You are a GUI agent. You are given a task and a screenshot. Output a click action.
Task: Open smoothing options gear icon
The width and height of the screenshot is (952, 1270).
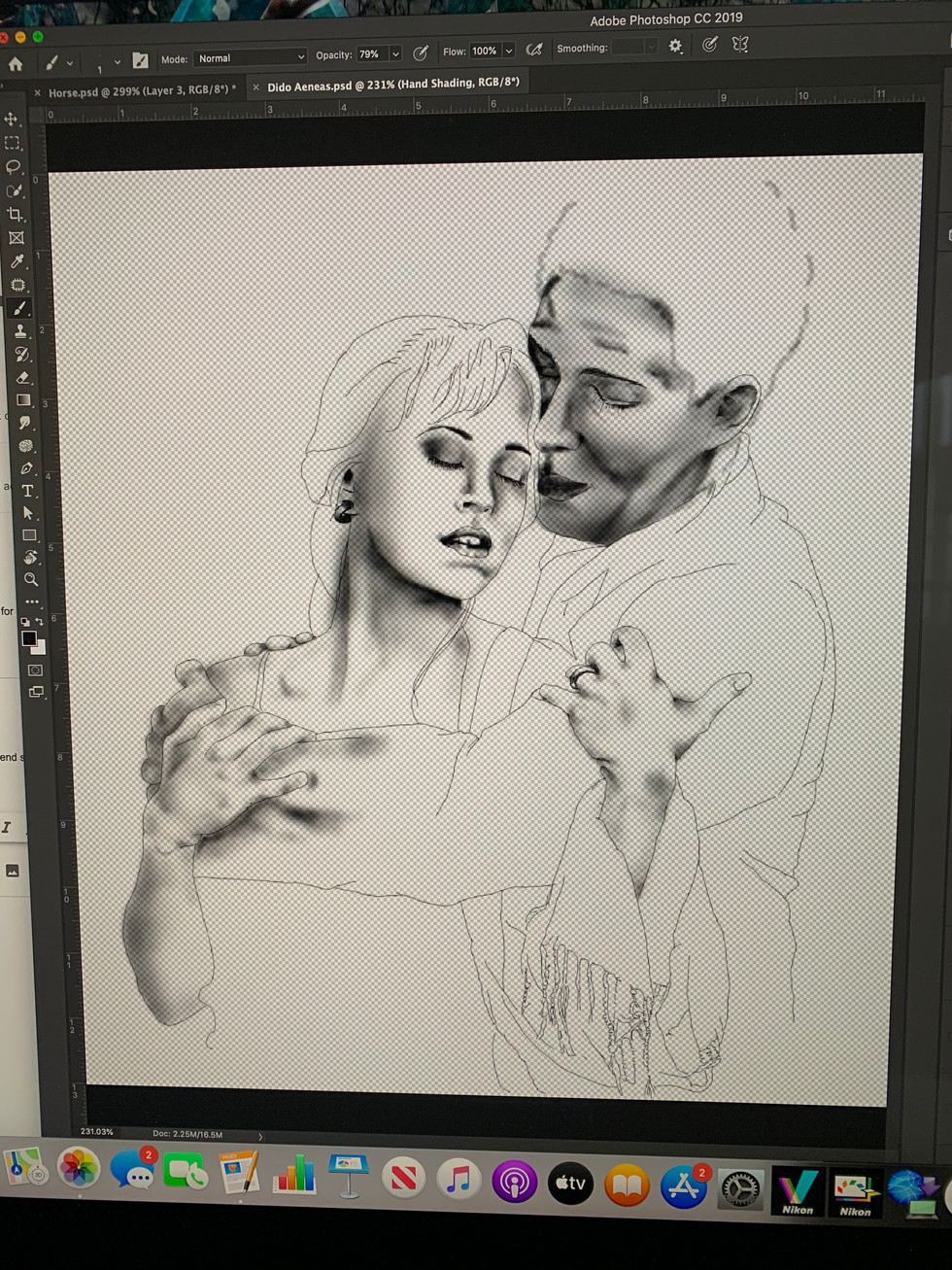pos(675,46)
